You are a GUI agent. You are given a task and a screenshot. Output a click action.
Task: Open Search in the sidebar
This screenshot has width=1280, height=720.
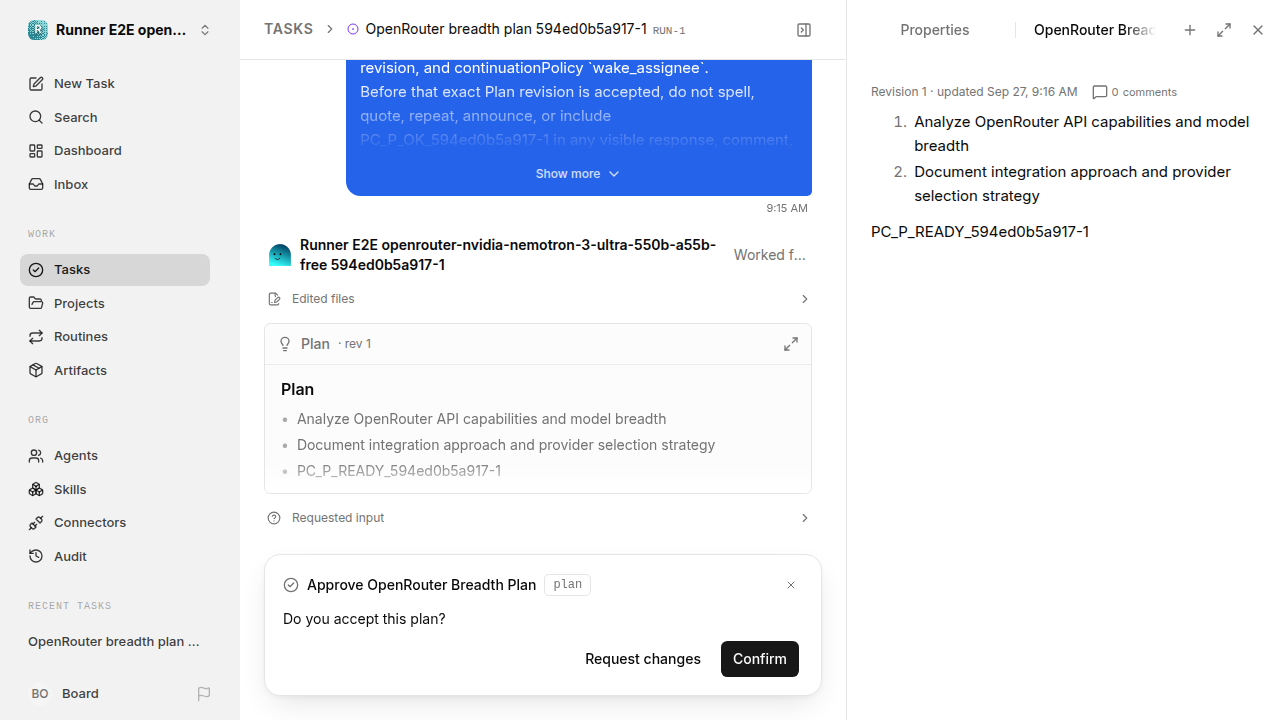pos(115,117)
